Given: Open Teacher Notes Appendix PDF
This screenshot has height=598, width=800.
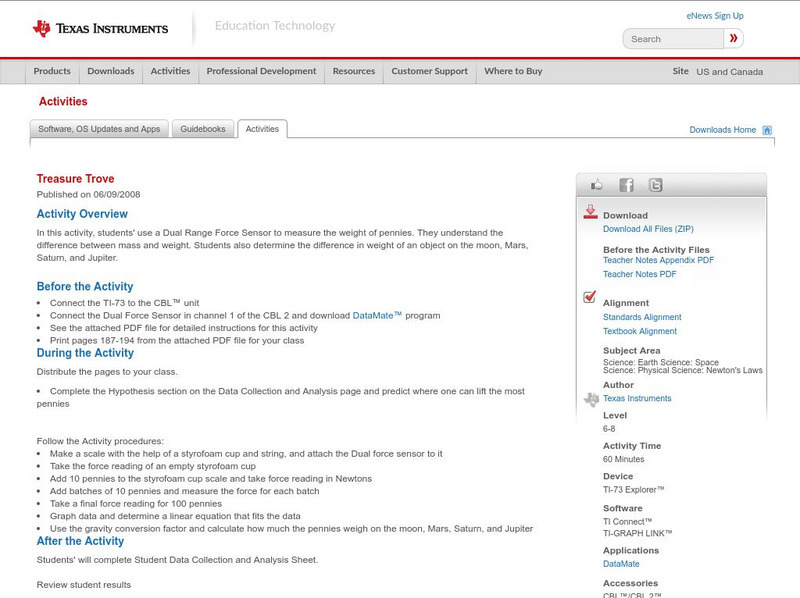Looking at the screenshot, I should [x=658, y=260].
